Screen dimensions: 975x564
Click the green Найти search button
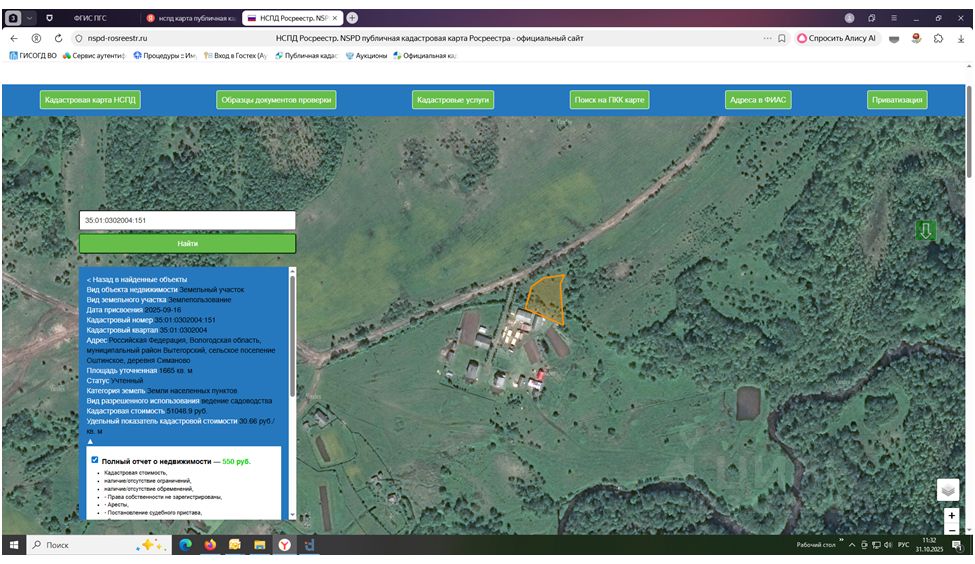[x=187, y=243]
